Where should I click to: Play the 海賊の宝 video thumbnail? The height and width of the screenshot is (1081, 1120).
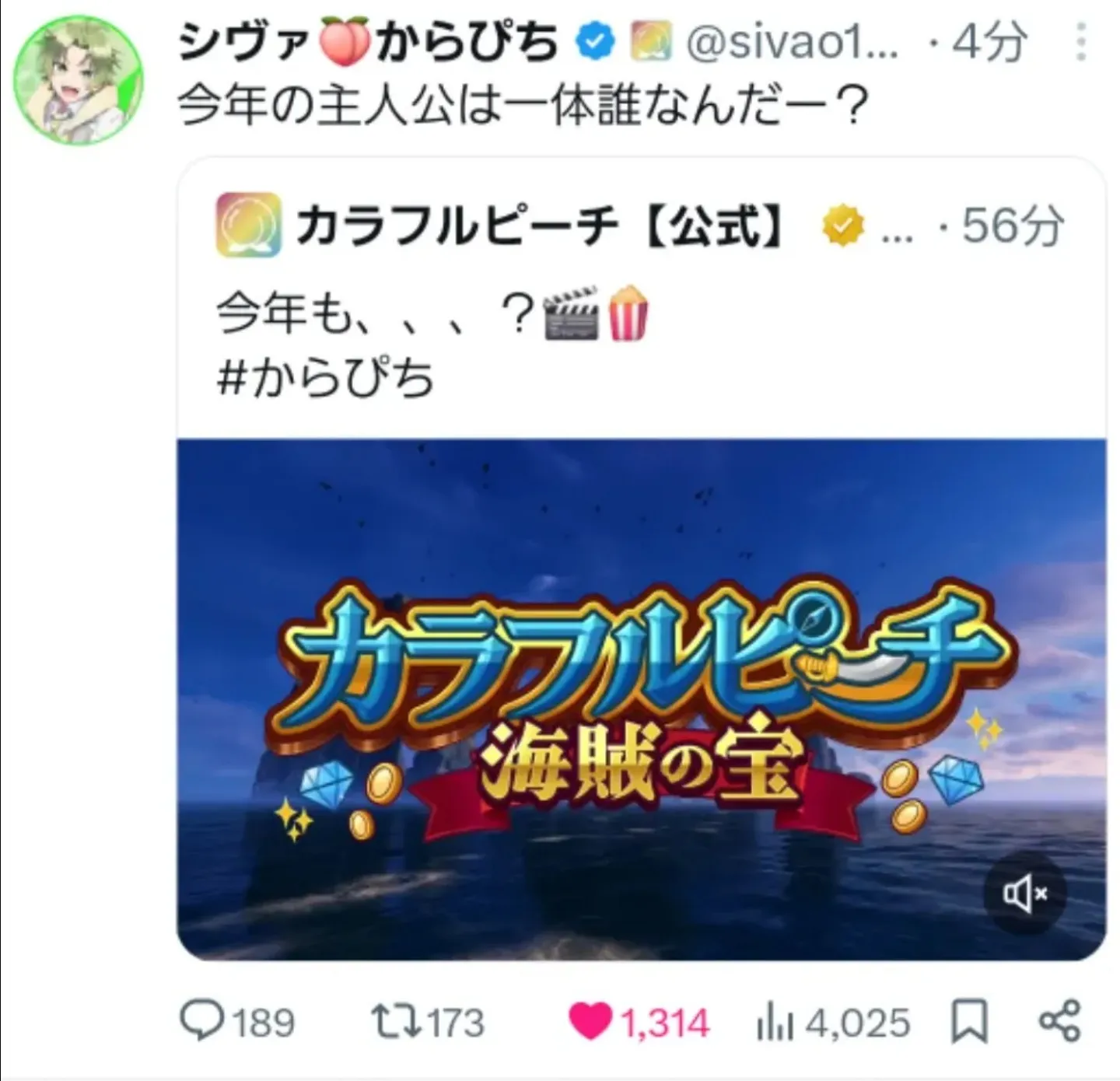641,699
